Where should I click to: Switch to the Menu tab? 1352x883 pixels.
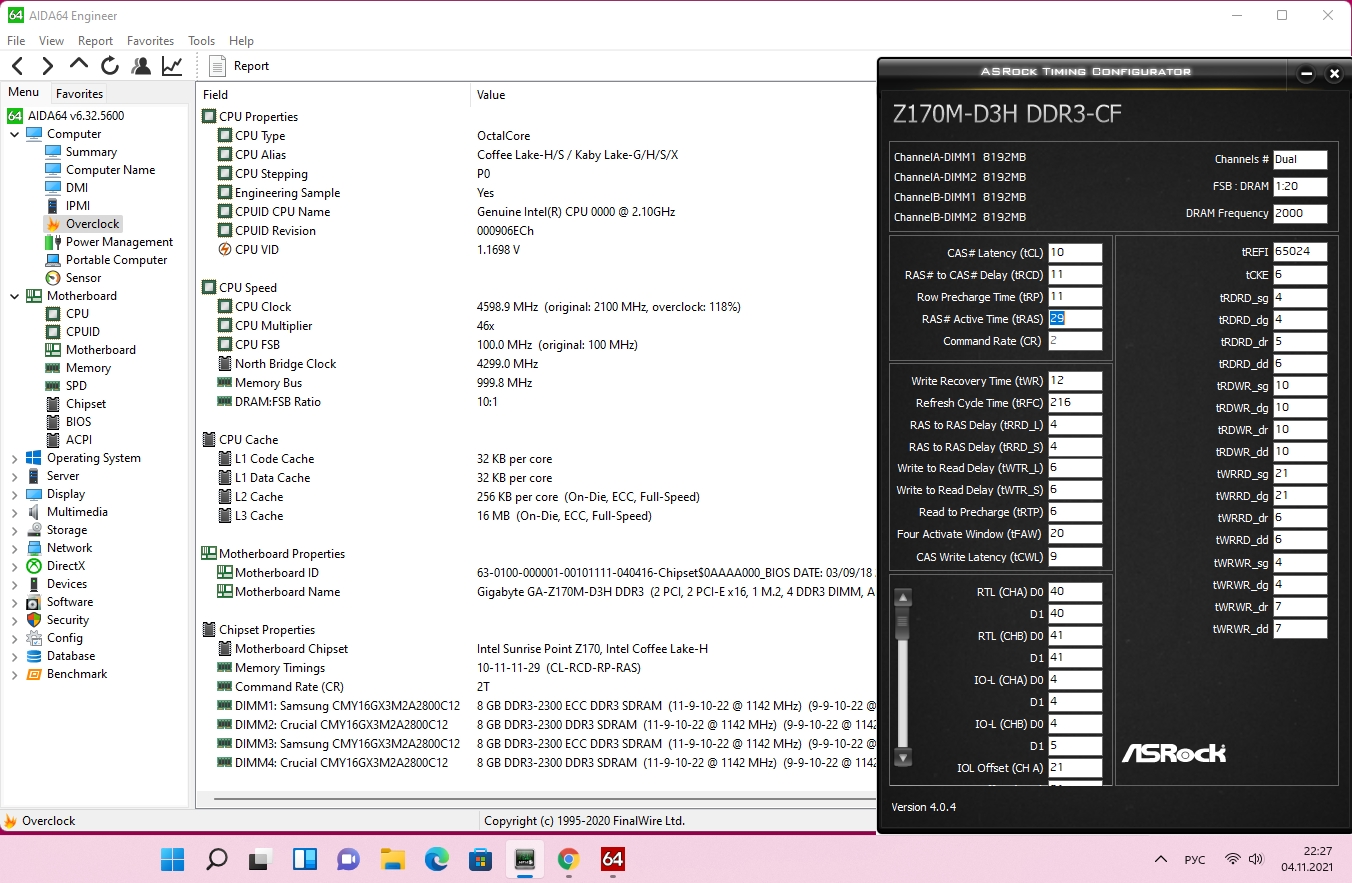click(24, 93)
